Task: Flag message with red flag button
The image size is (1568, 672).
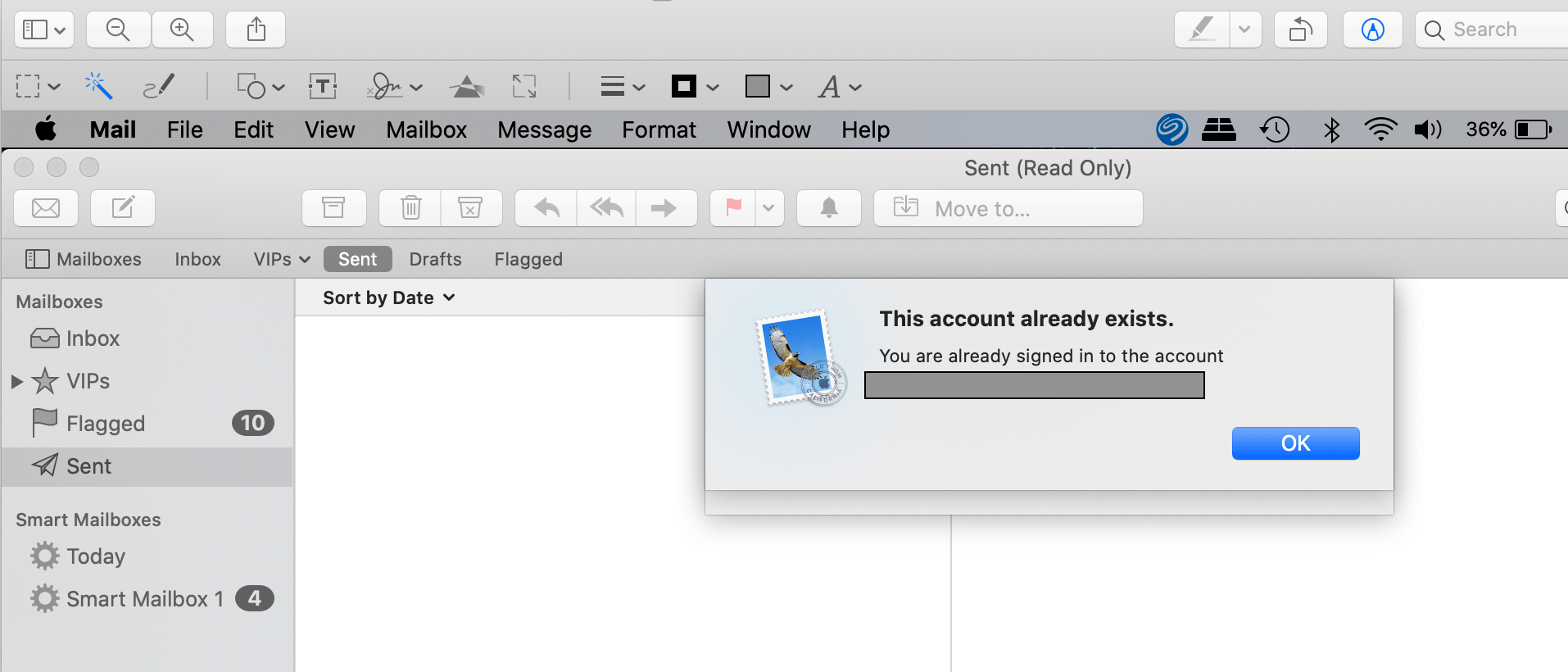Action: click(733, 208)
